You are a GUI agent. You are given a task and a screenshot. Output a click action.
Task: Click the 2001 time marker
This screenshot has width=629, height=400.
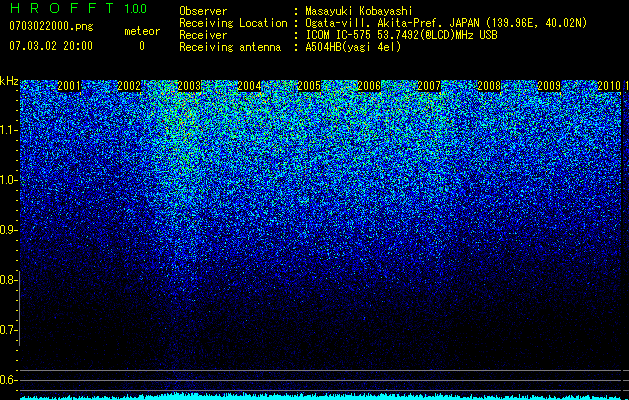pyautogui.click(x=69, y=86)
